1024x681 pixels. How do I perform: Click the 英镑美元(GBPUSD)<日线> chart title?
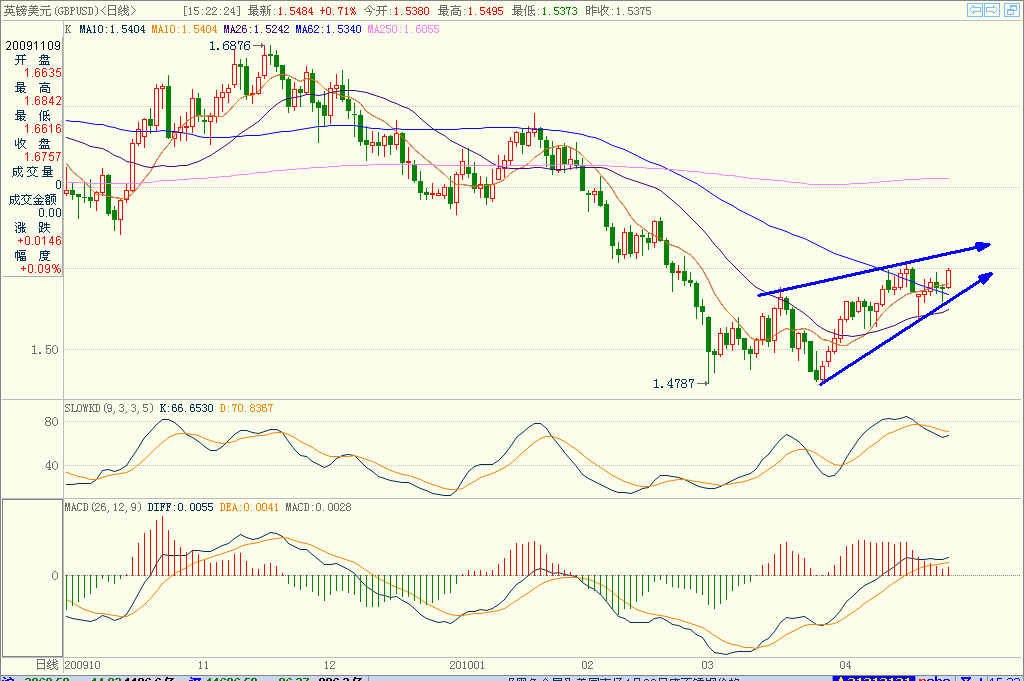click(70, 10)
